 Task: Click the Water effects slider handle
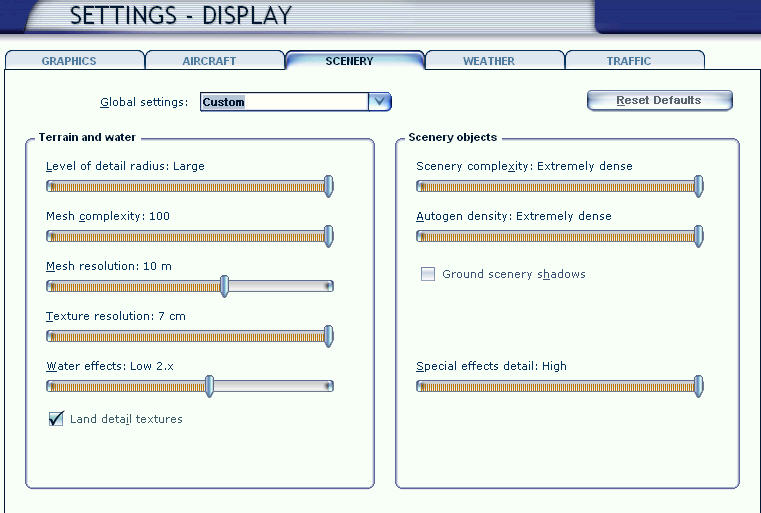pos(209,386)
